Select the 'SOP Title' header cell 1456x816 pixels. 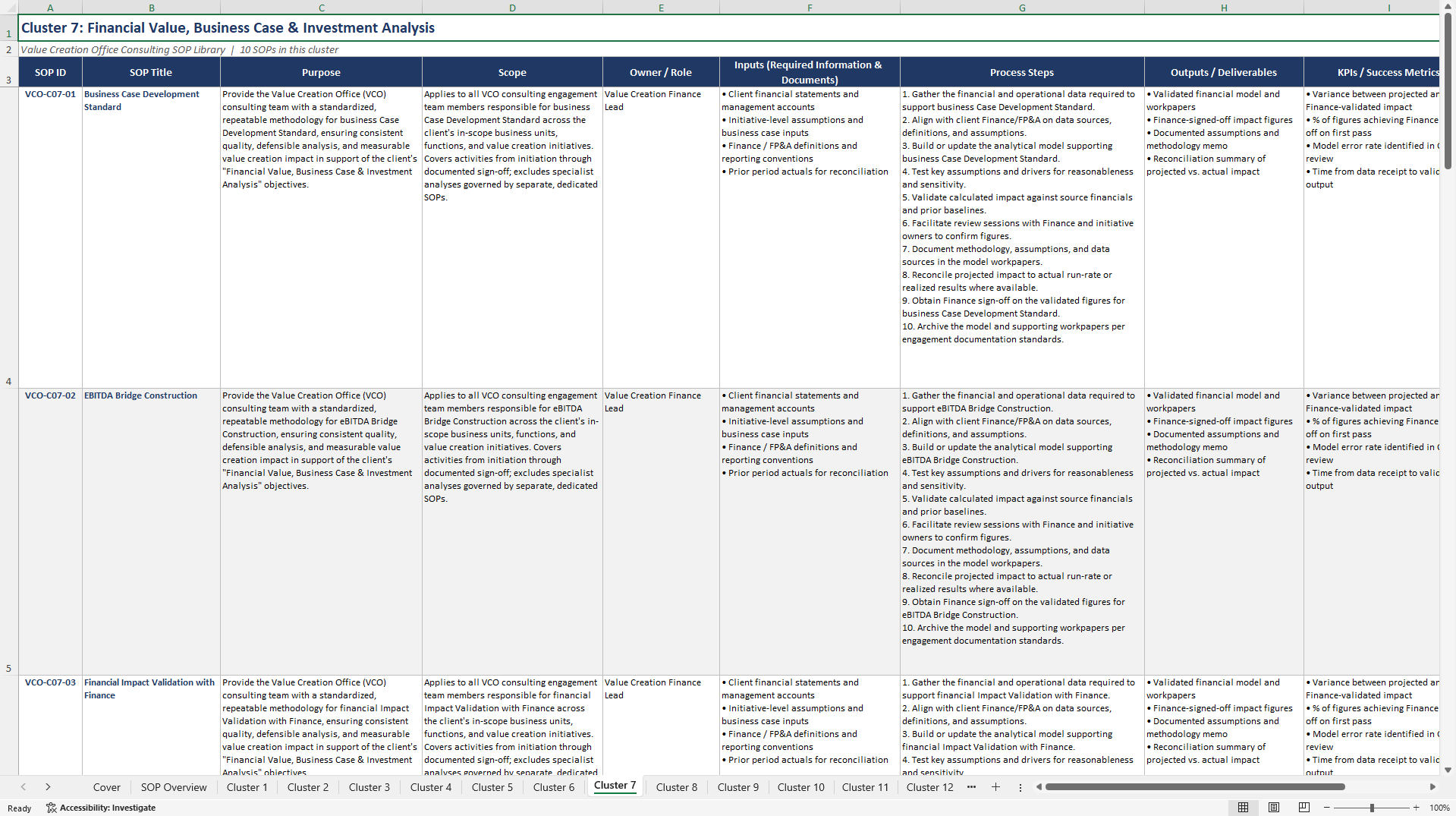[x=151, y=72]
